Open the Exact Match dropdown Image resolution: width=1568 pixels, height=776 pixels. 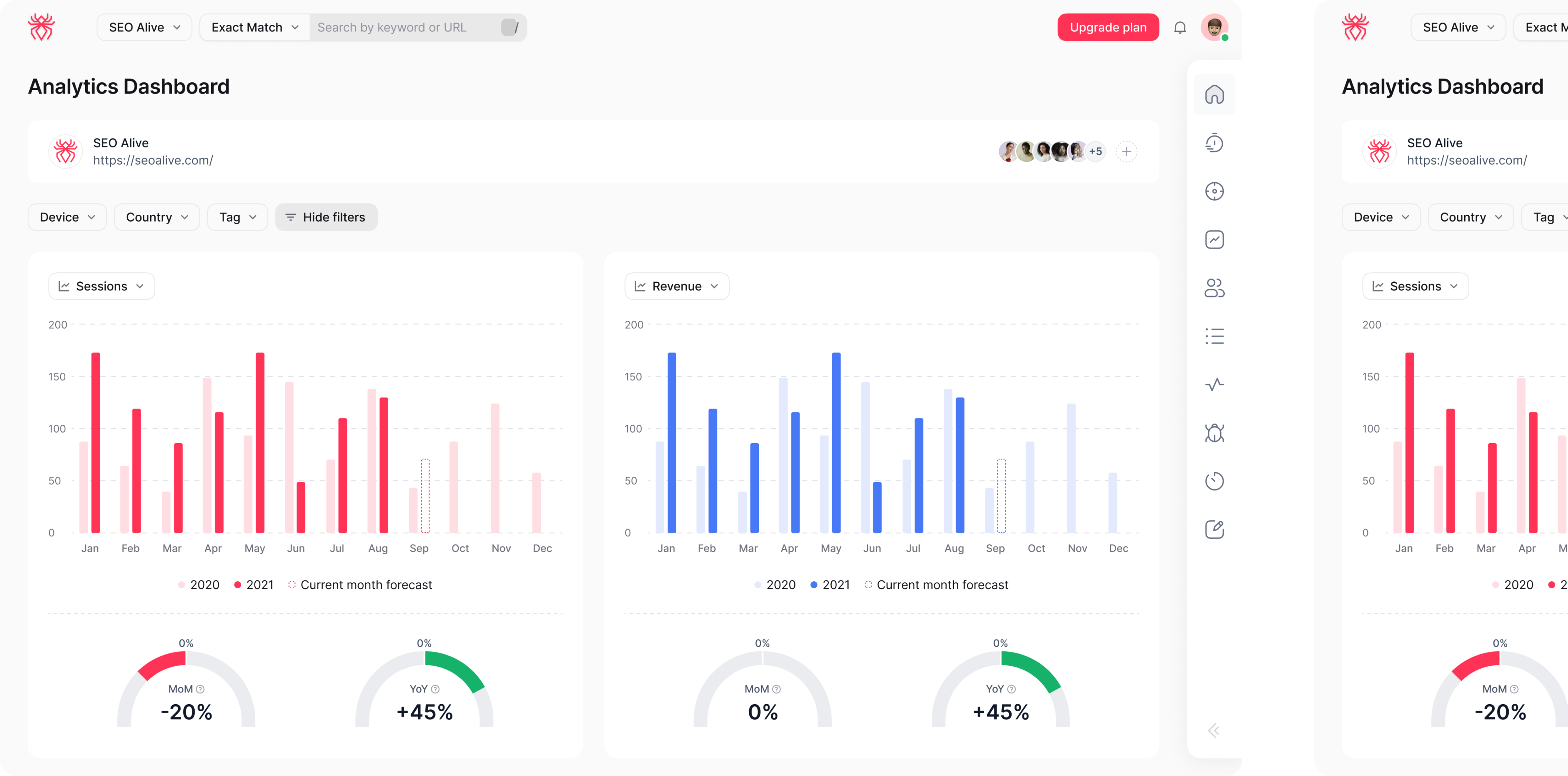click(x=254, y=27)
